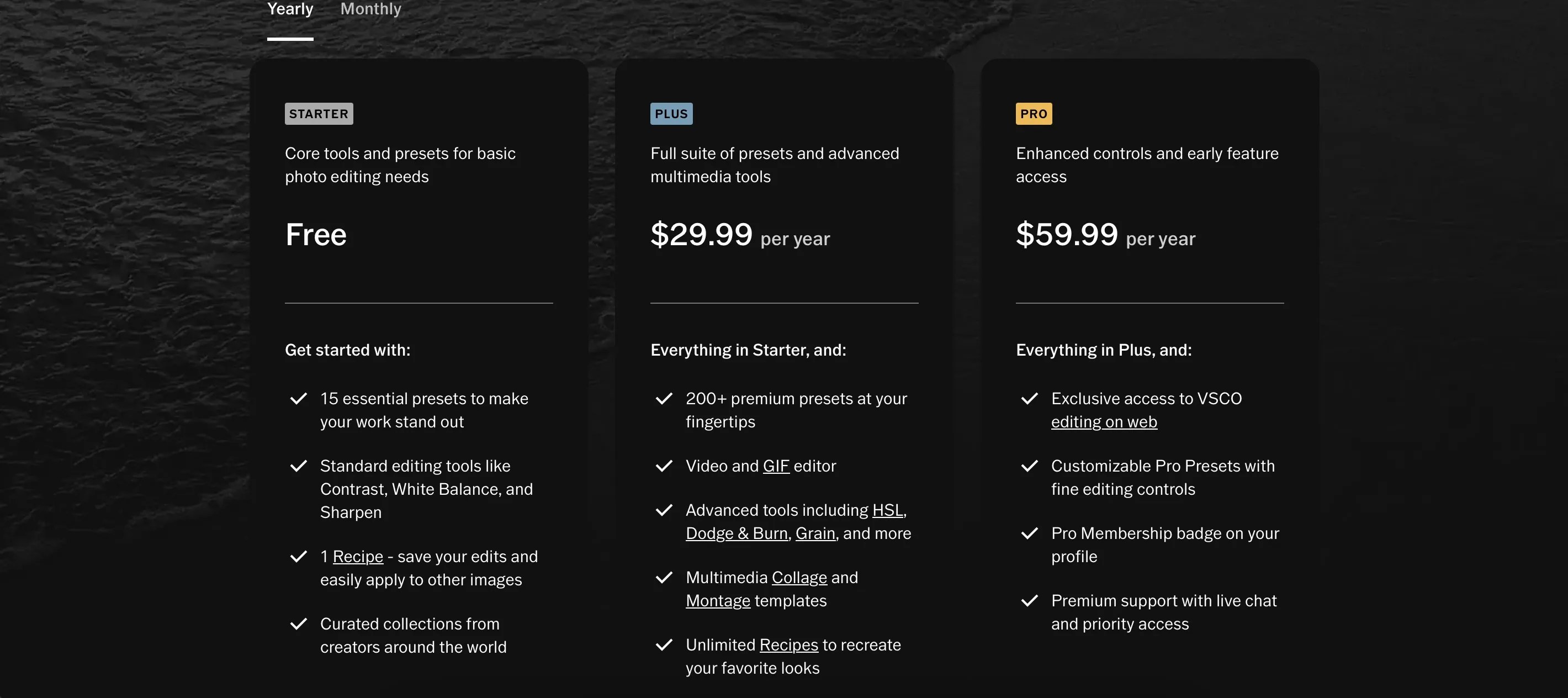Click the checkmark beside Unlimited Recipes
Viewport: 1568px width, 698px height.
click(664, 644)
